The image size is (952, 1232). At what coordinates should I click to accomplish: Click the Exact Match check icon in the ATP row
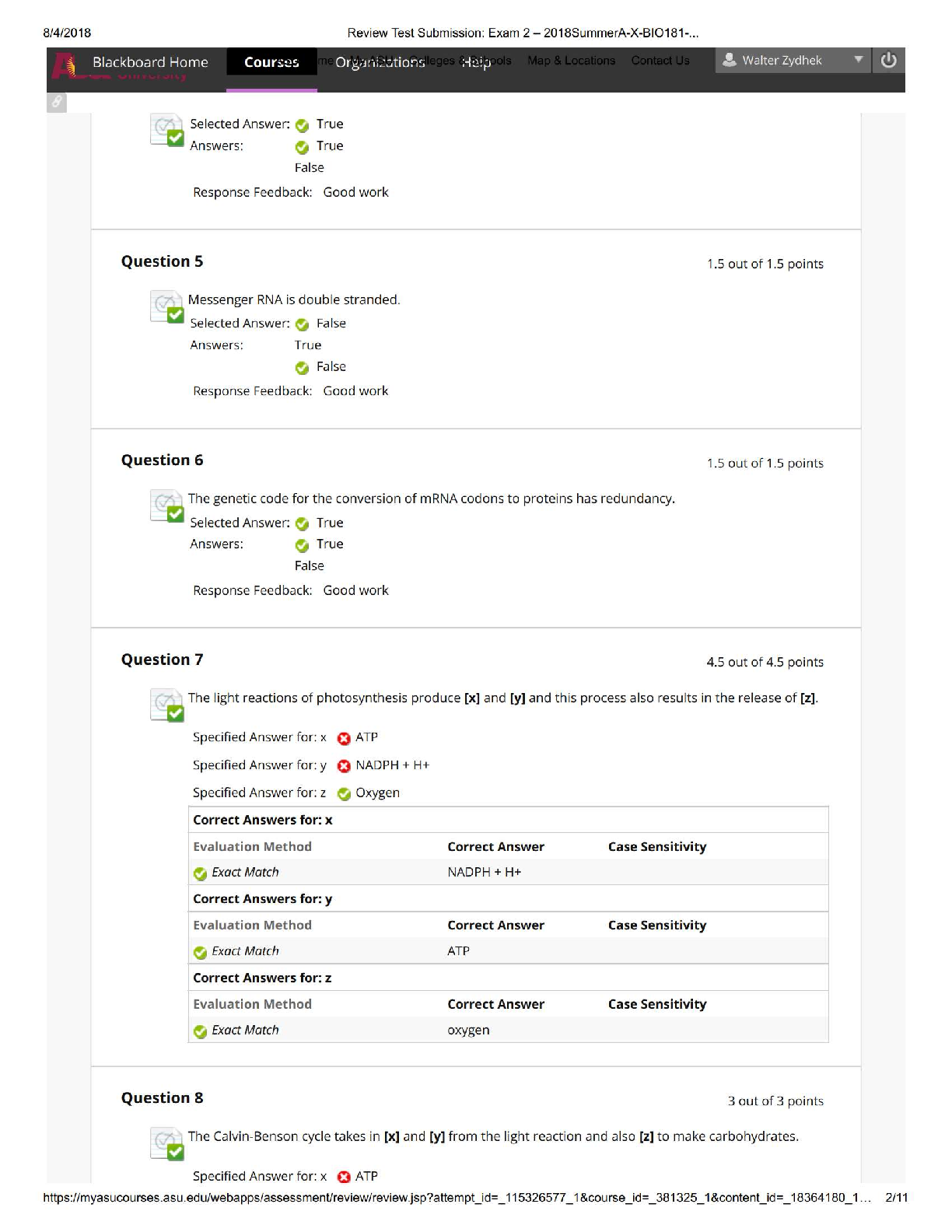point(200,953)
